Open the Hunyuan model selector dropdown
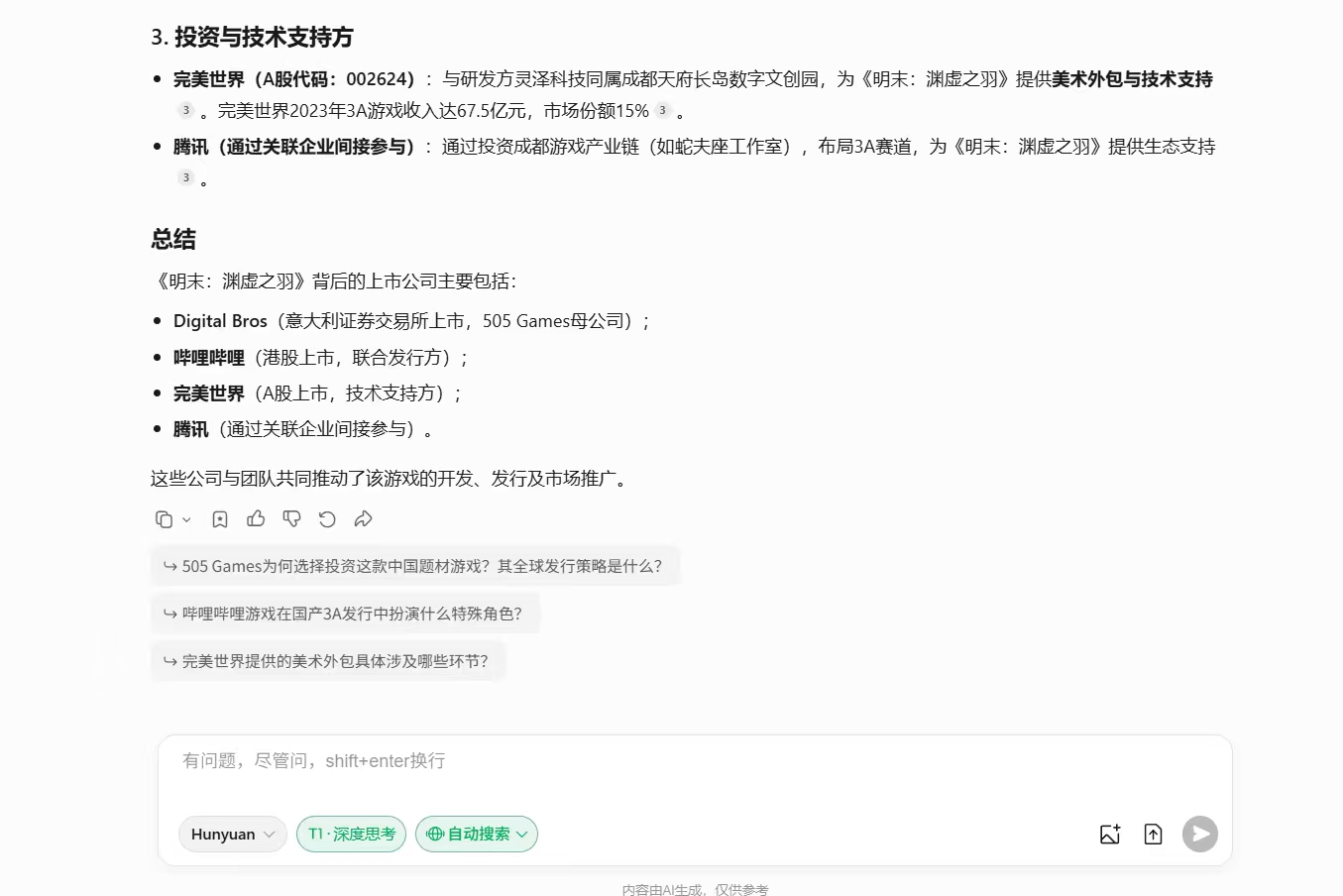This screenshot has height=896, width=1343. 232,835
